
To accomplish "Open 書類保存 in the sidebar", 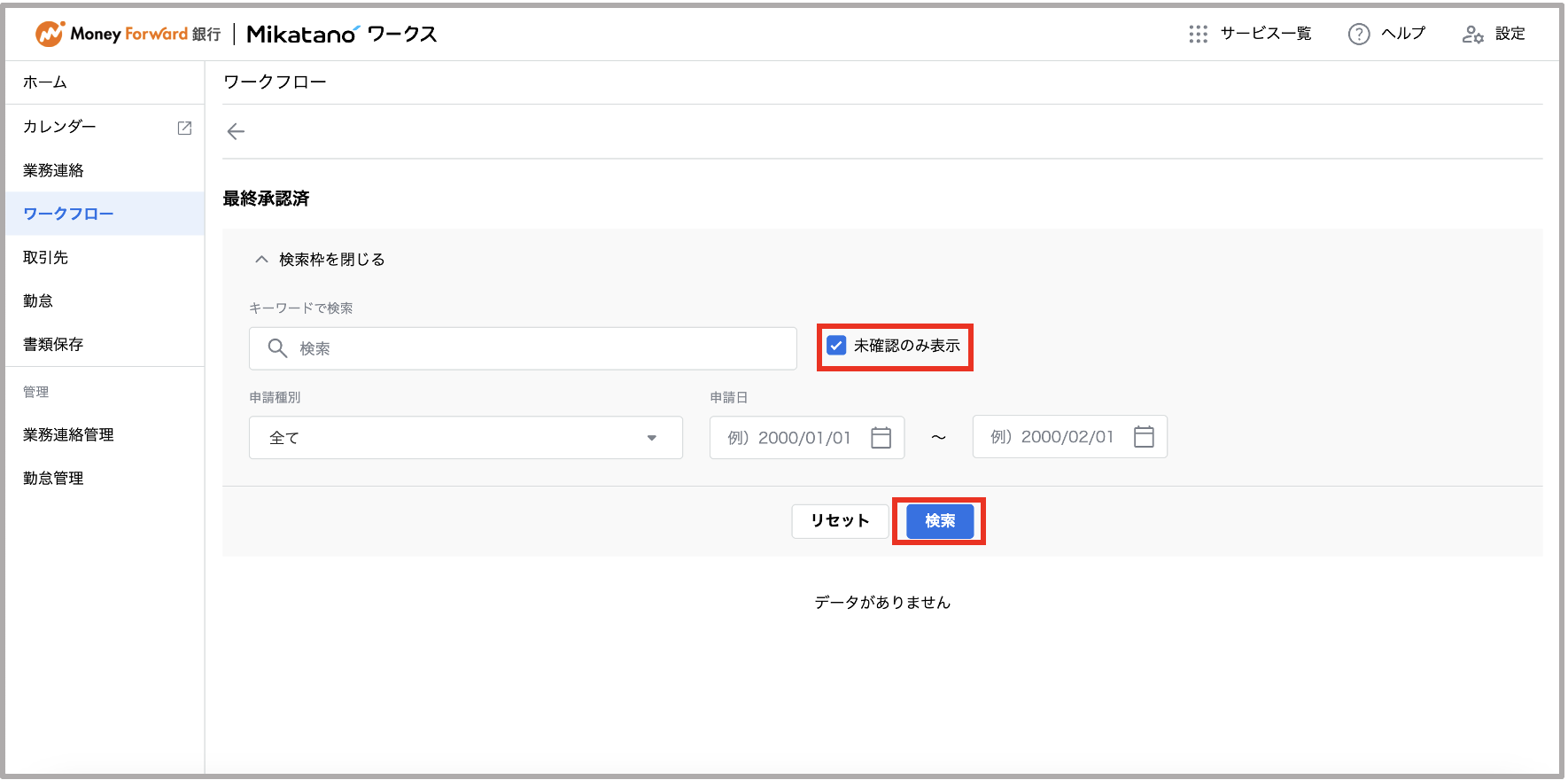I will [x=105, y=344].
